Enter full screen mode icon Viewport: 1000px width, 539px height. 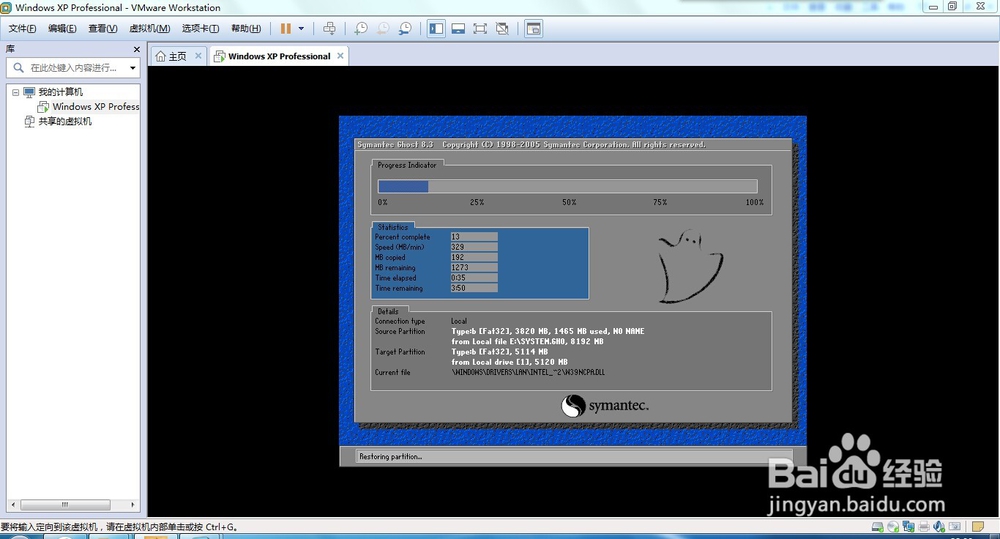coord(480,29)
